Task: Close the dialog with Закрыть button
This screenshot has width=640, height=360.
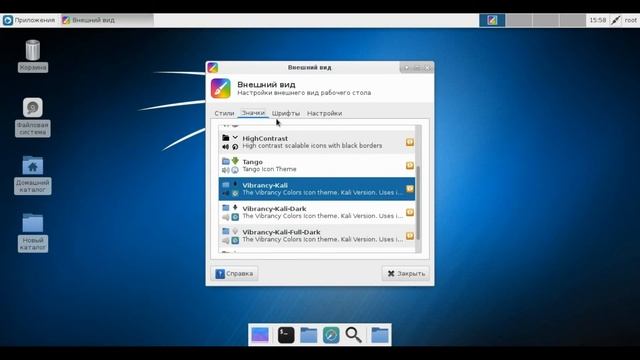Action: (x=406, y=273)
